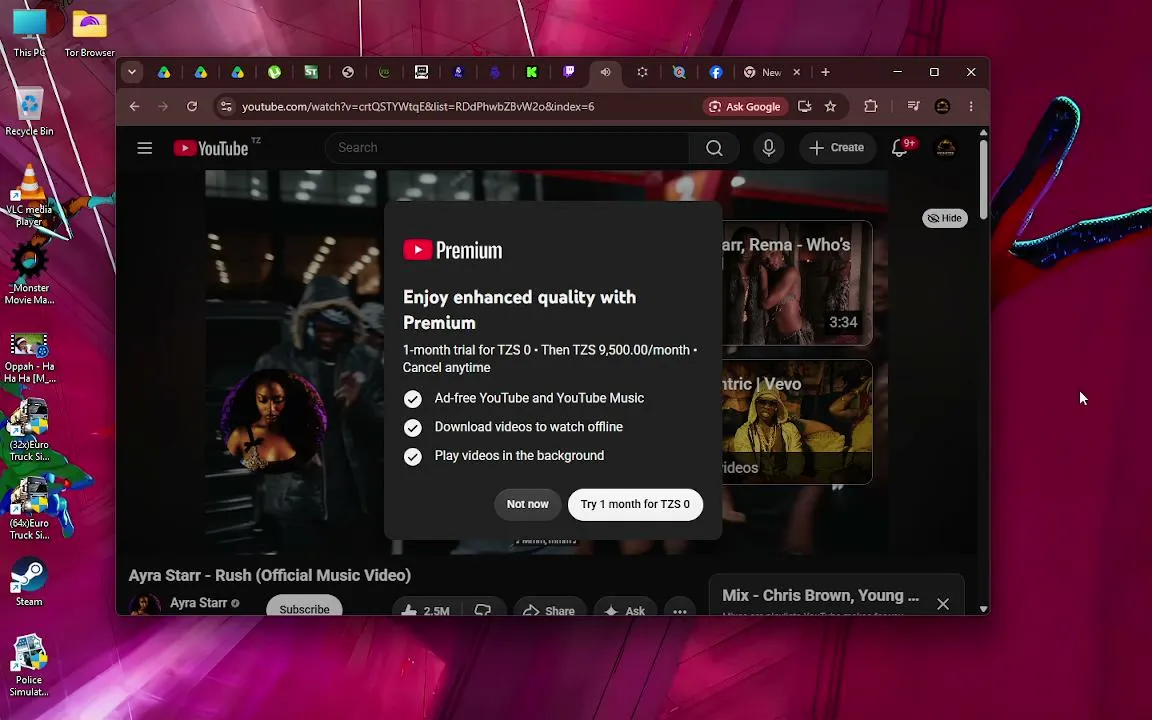1152x720 pixels.
Task: Subscribe to the Ayra Starr channel
Action: 304,607
